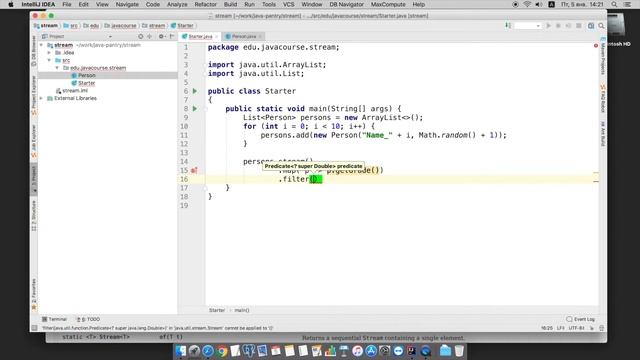
Task: Open the File menu
Action: click(67, 4)
